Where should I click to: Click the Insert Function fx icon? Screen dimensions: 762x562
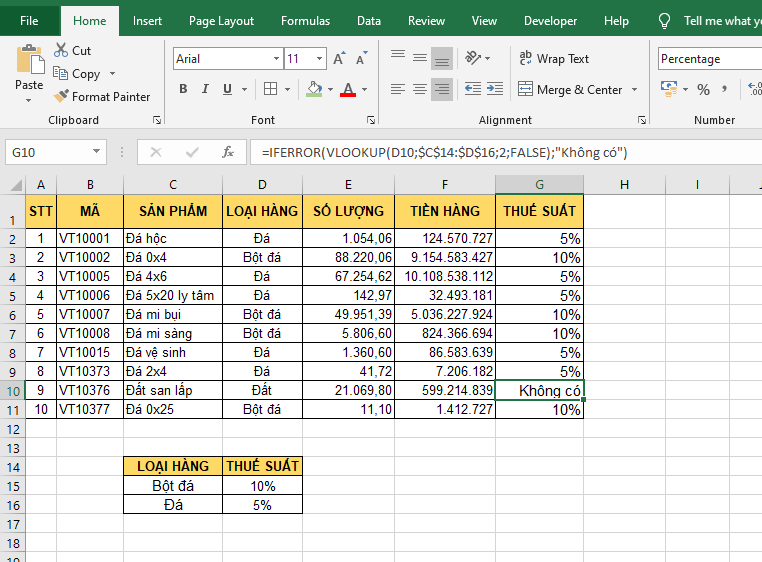click(228, 152)
